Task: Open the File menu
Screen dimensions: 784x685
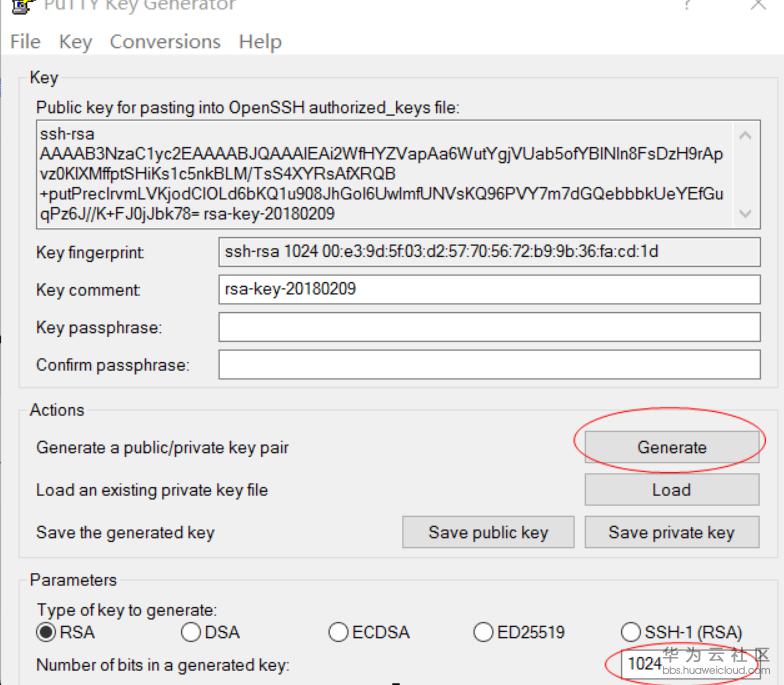Action: pos(25,42)
